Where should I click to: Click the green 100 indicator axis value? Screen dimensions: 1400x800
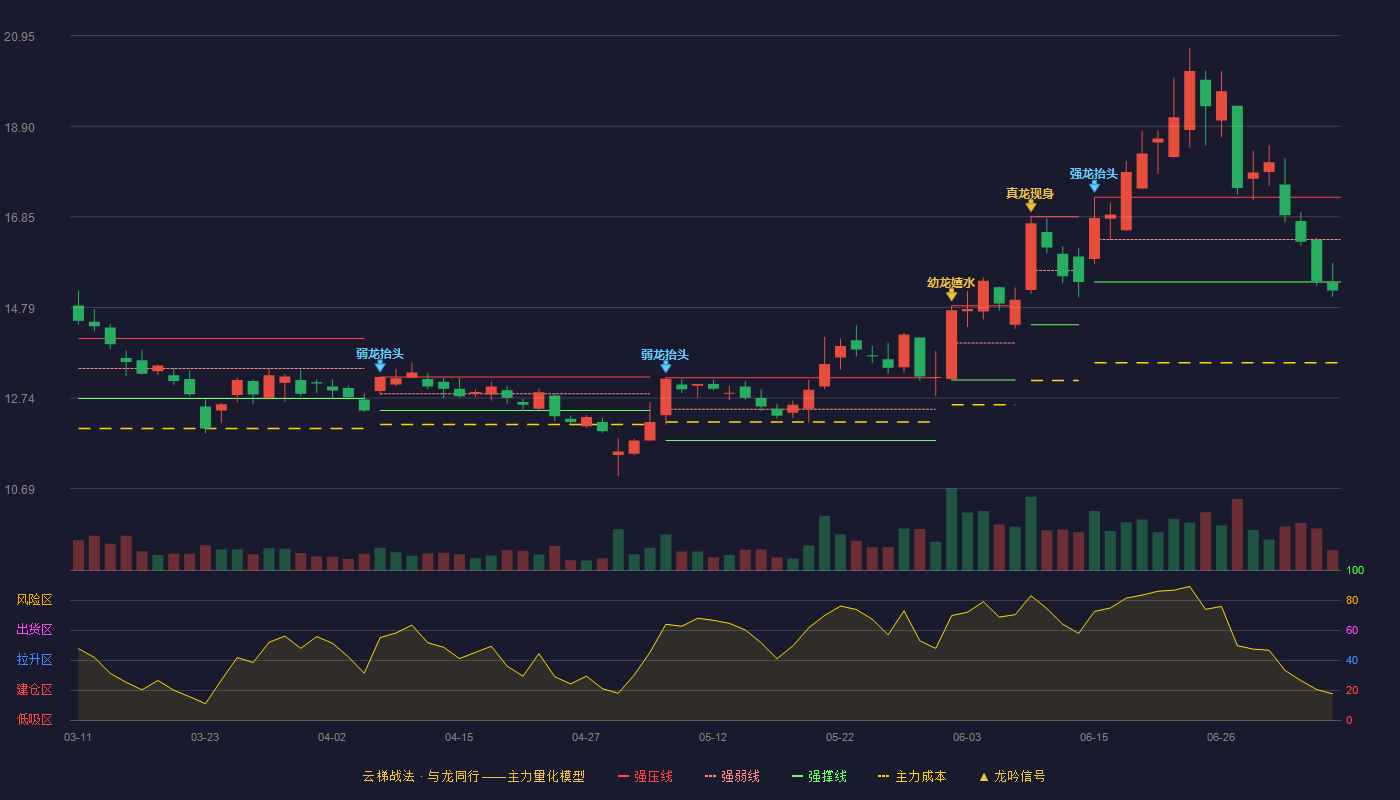[x=1355, y=570]
